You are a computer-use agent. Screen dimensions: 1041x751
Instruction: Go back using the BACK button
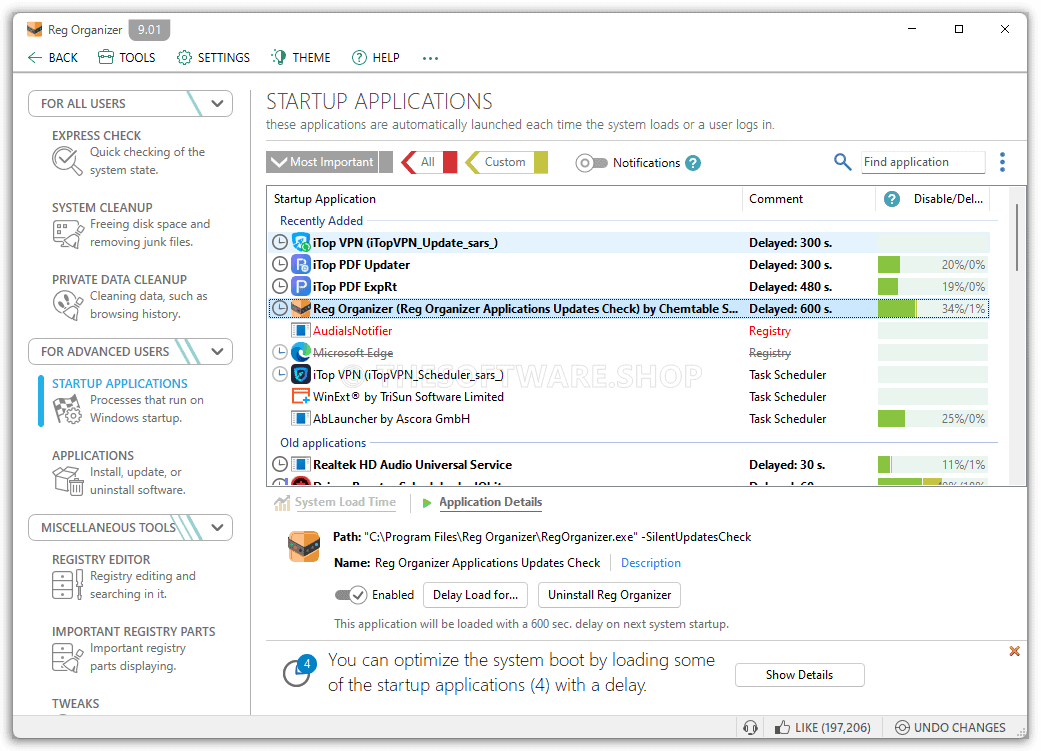pos(53,58)
